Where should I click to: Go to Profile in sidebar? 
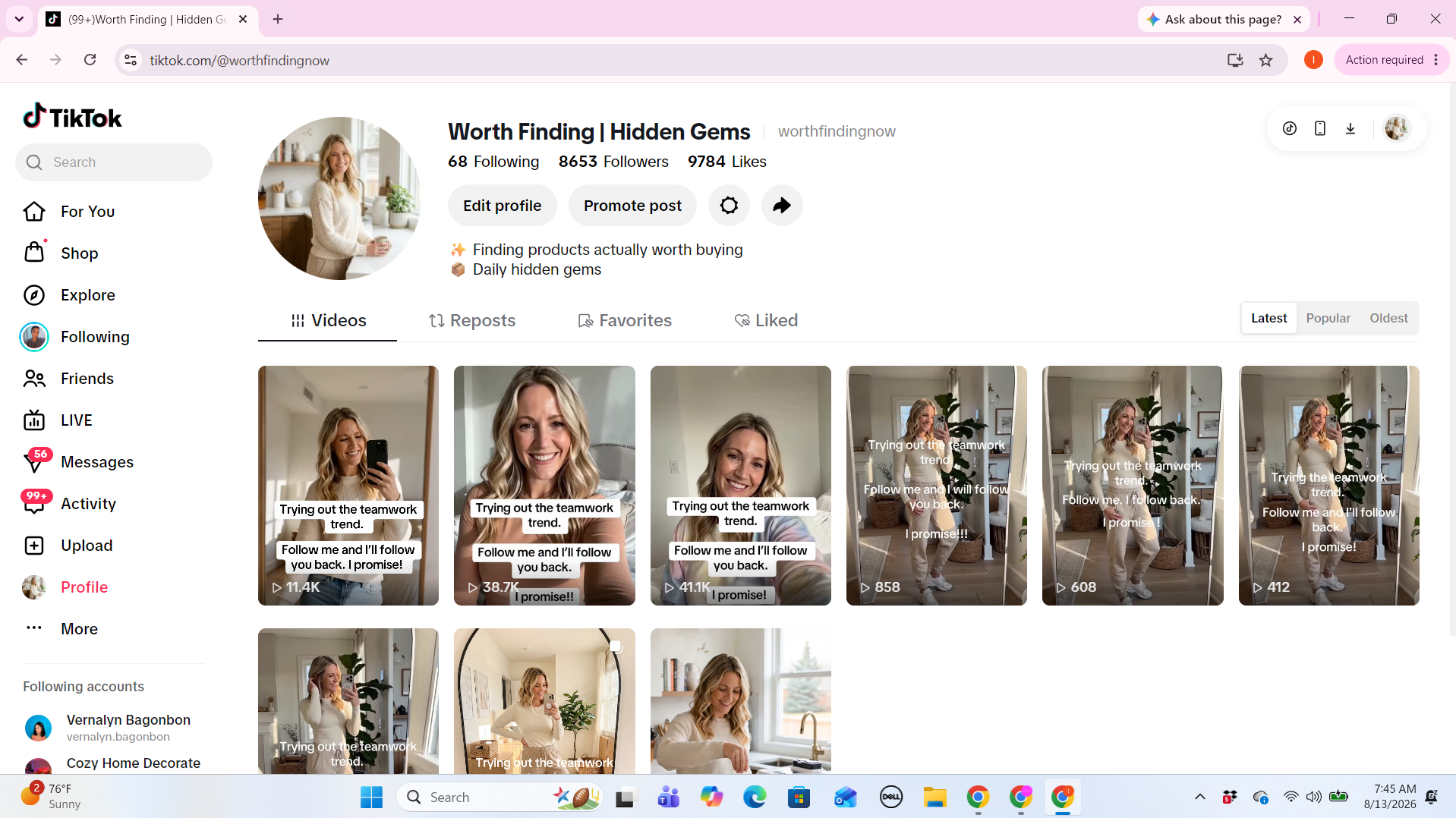tap(65, 587)
